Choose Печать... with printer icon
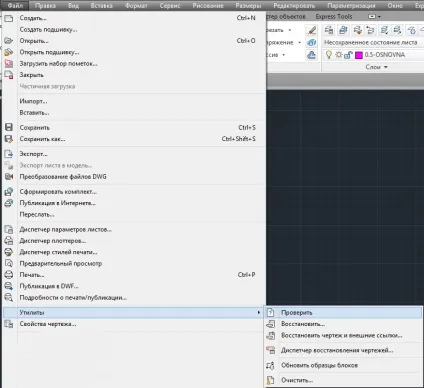This screenshot has height=388, width=424. 133,275
